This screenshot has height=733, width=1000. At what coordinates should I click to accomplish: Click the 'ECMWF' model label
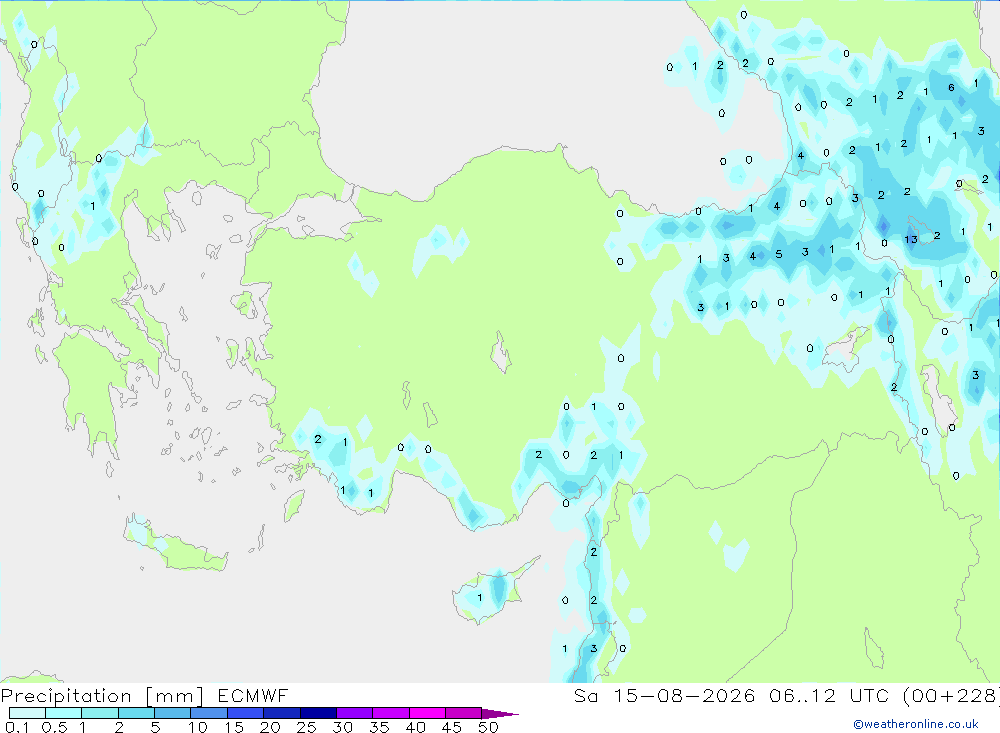coord(253,696)
